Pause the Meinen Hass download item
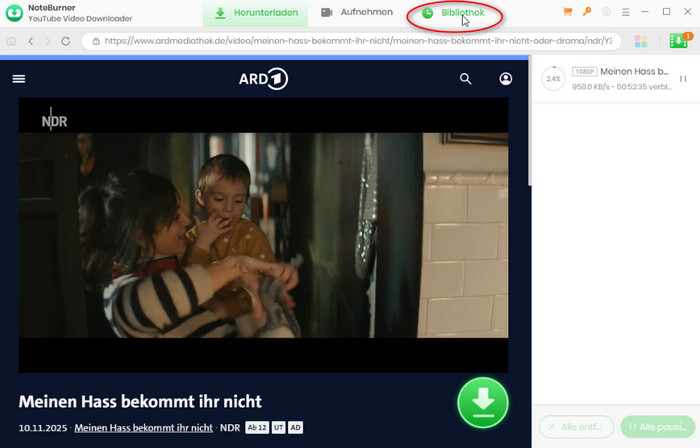 (x=683, y=79)
